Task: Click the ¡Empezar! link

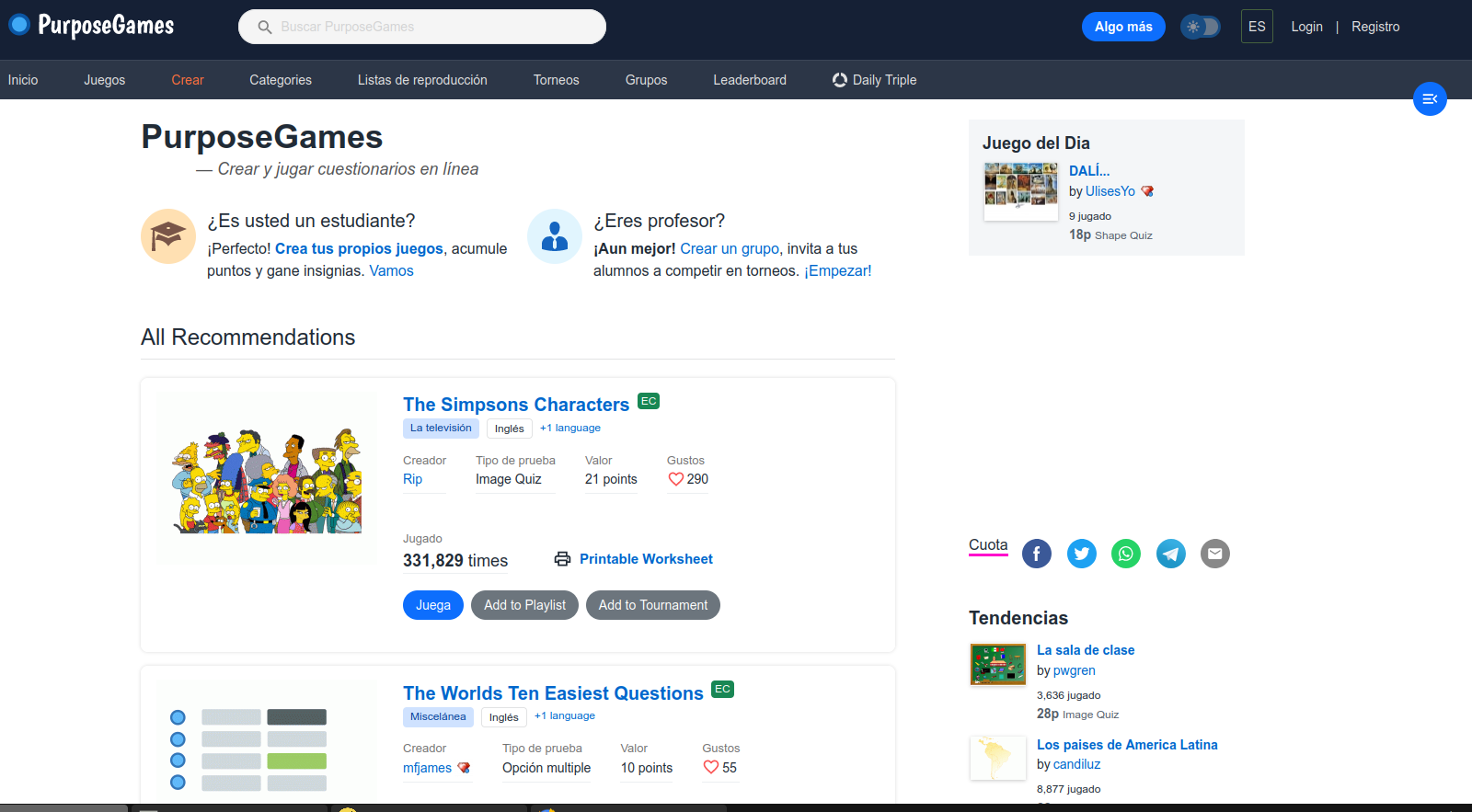Action: tap(837, 270)
